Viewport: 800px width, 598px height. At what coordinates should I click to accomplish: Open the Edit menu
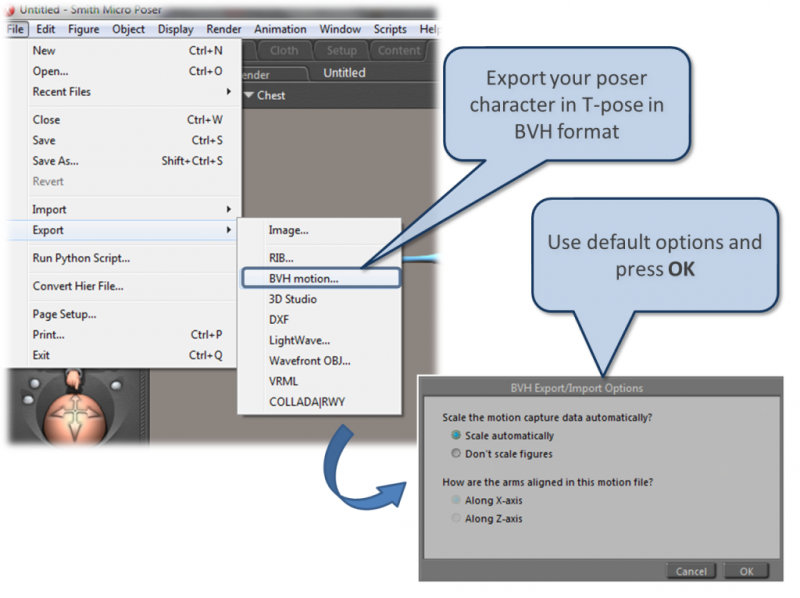[x=45, y=29]
